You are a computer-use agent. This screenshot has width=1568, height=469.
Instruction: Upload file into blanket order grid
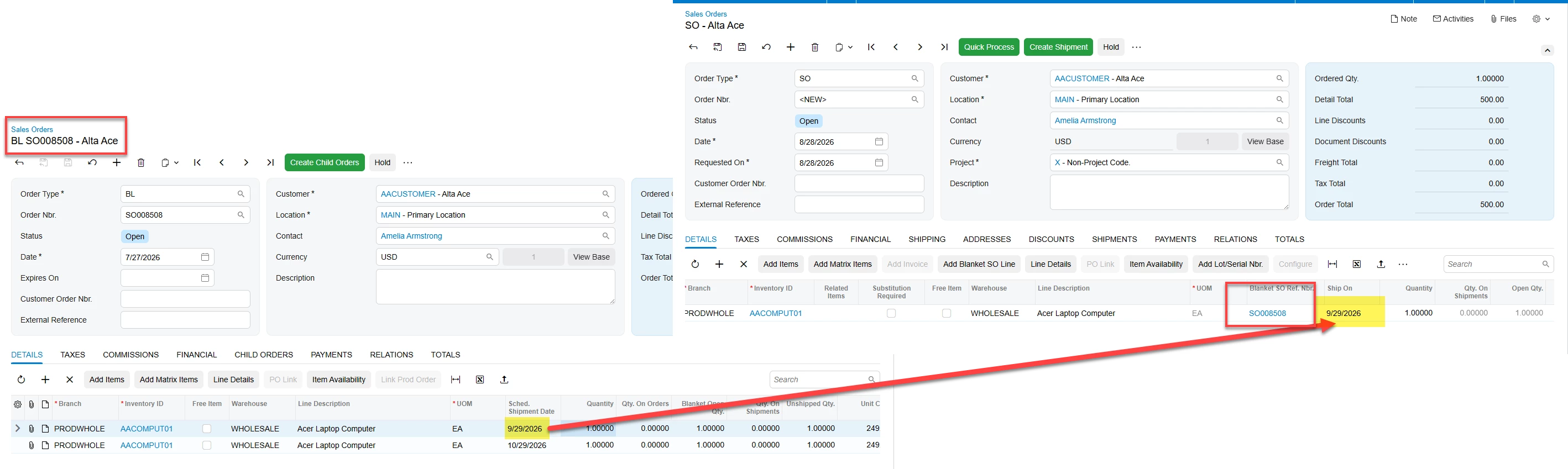coord(504,380)
